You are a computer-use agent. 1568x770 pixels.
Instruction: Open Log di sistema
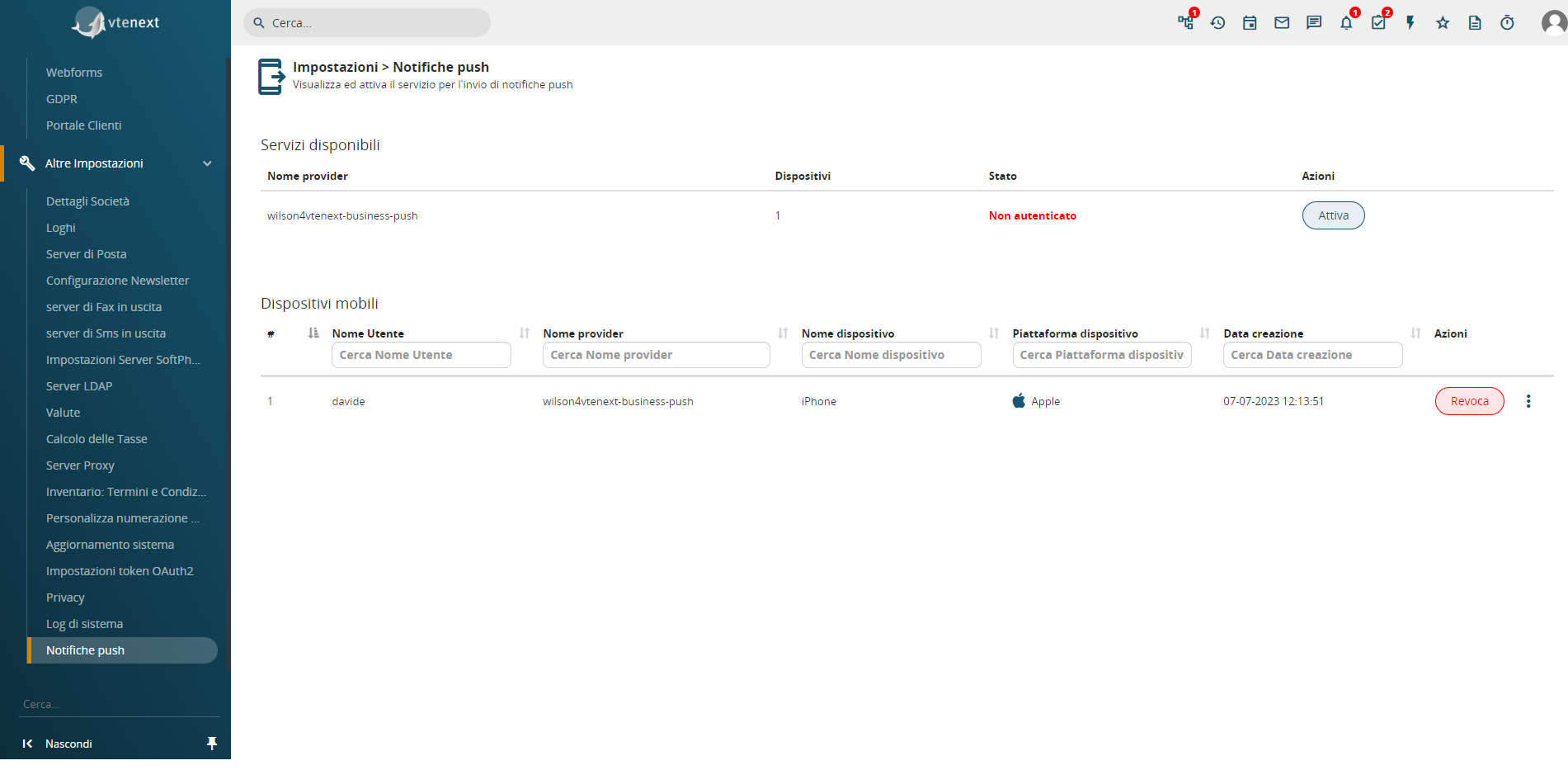coord(84,624)
